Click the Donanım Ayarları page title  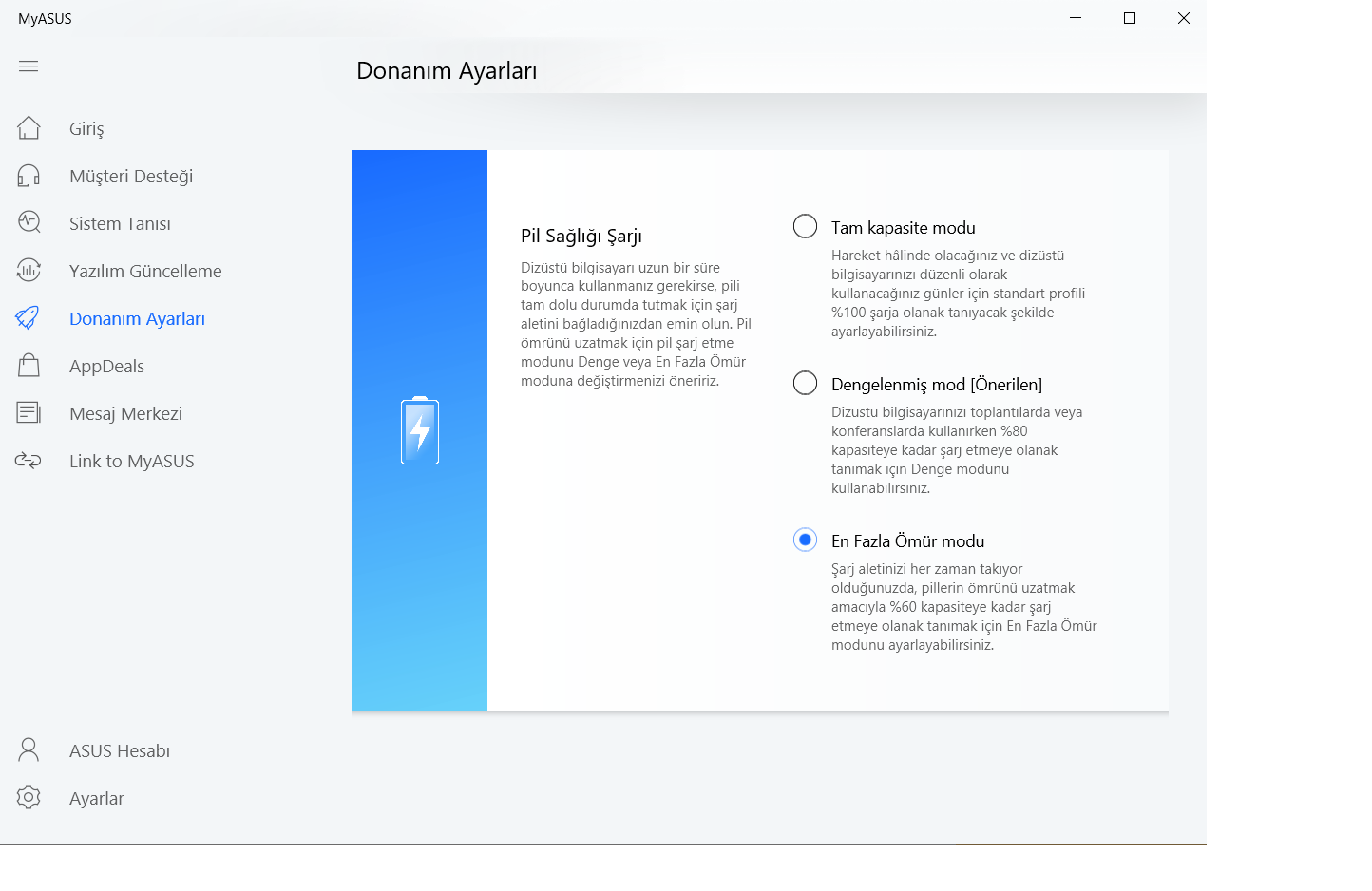447,70
